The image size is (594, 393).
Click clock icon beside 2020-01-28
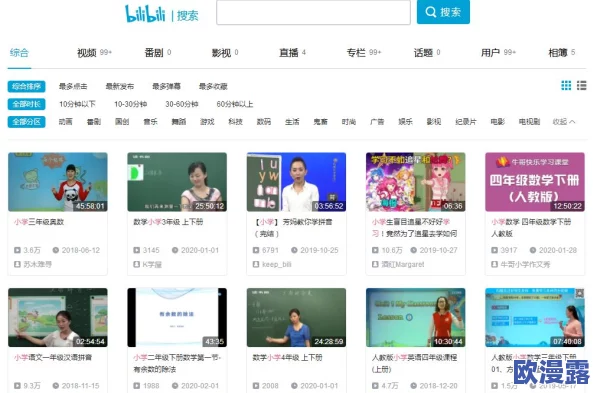533,250
